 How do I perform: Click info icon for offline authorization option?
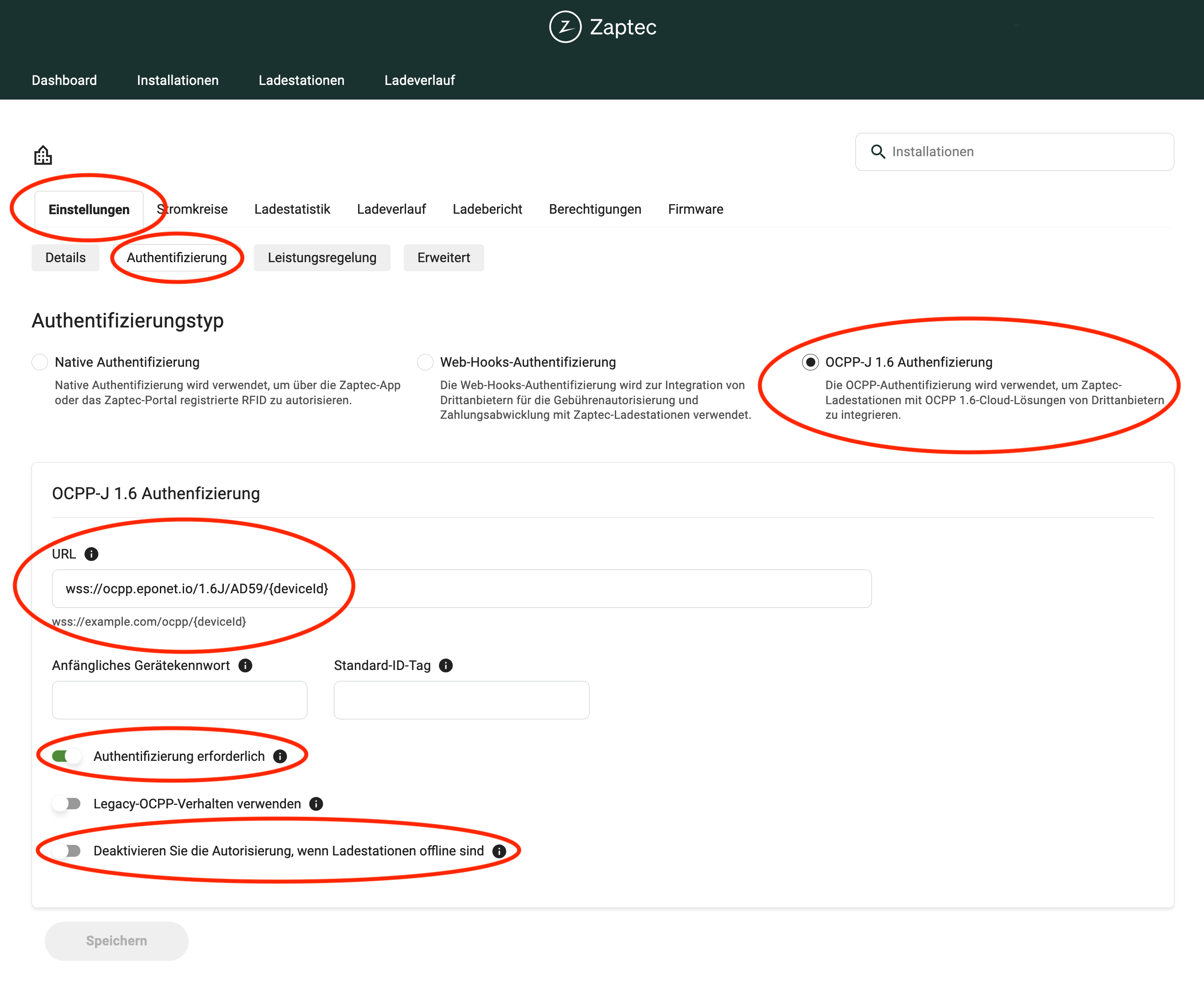point(499,851)
